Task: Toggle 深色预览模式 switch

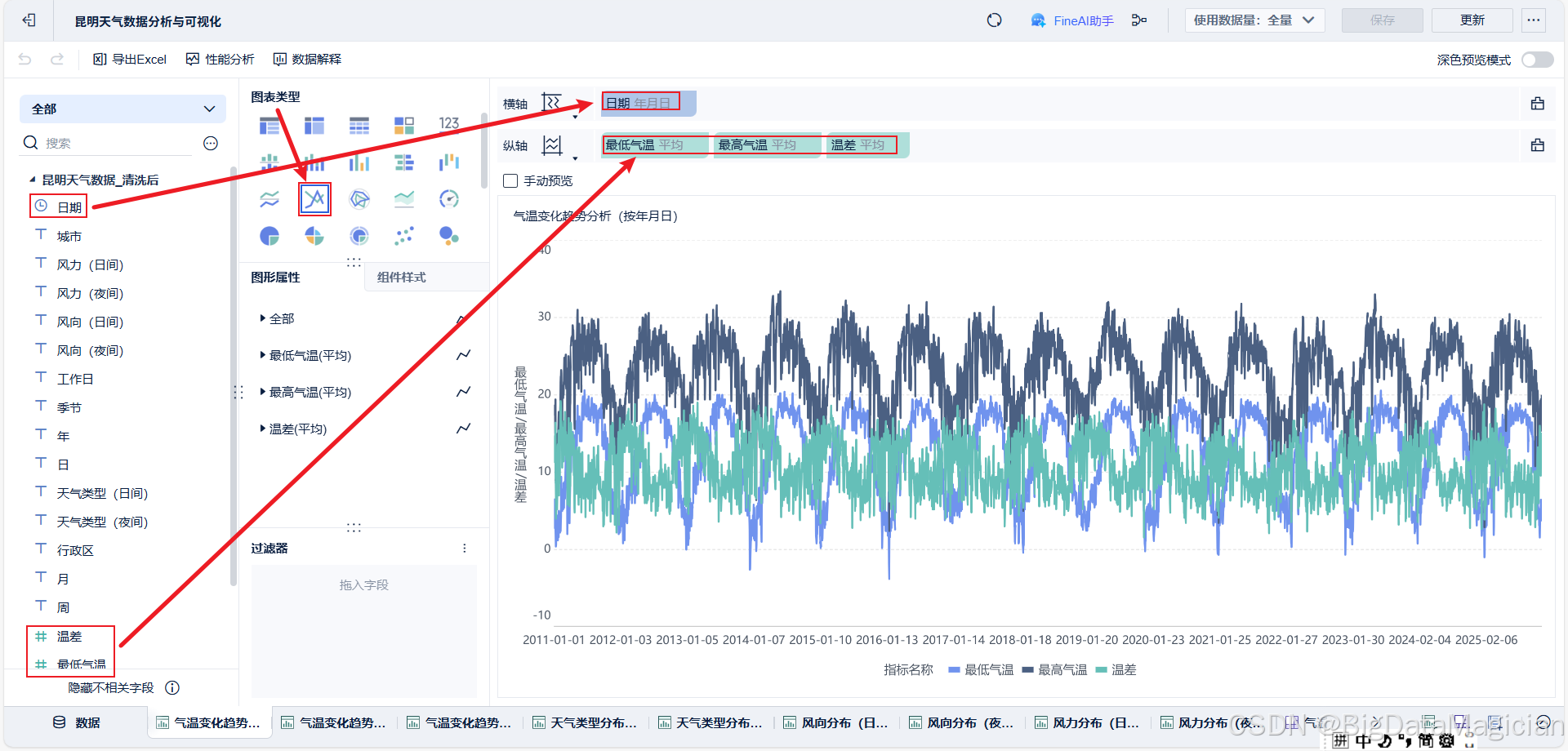Action: [x=1537, y=60]
